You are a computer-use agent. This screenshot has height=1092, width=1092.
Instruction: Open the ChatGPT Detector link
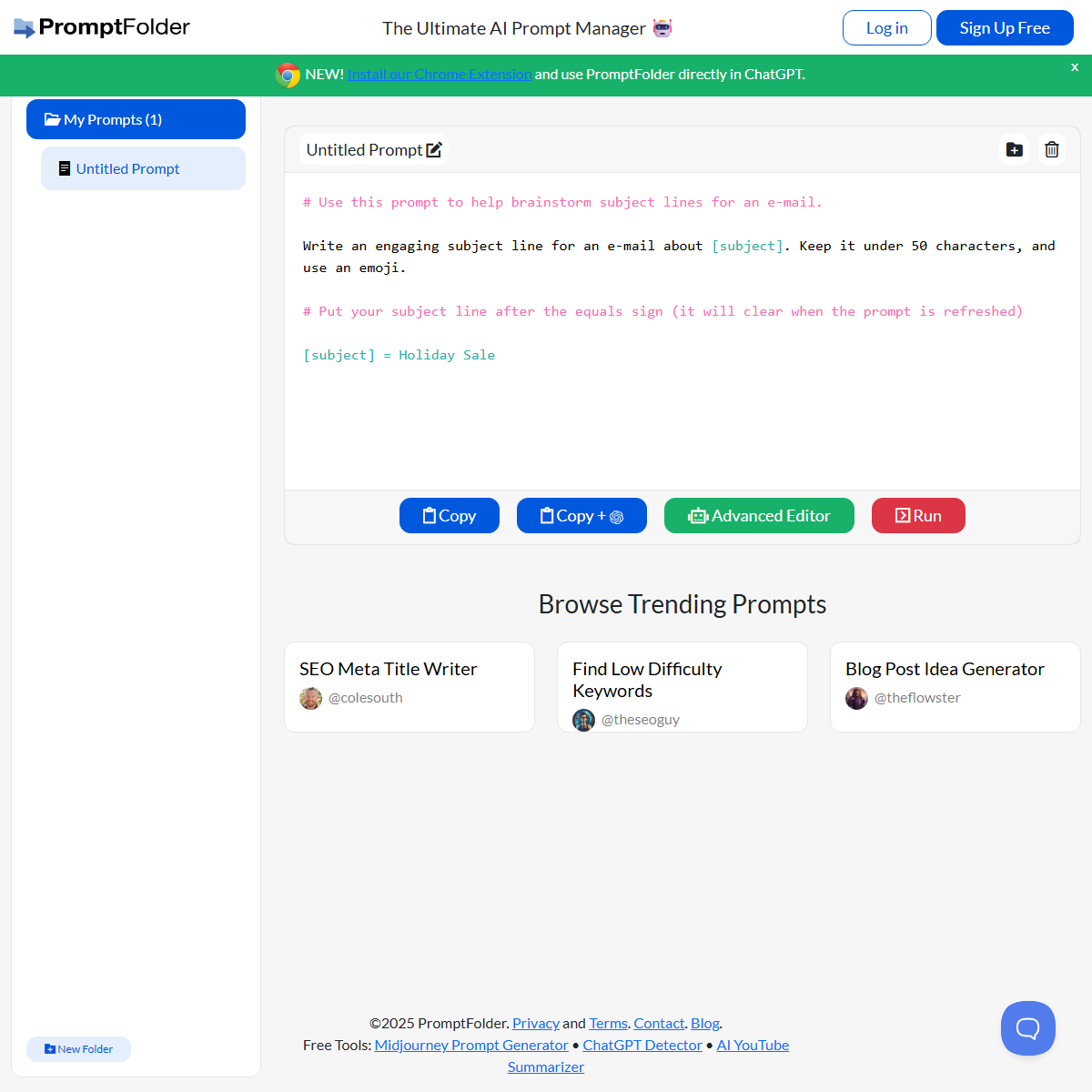[642, 1046]
